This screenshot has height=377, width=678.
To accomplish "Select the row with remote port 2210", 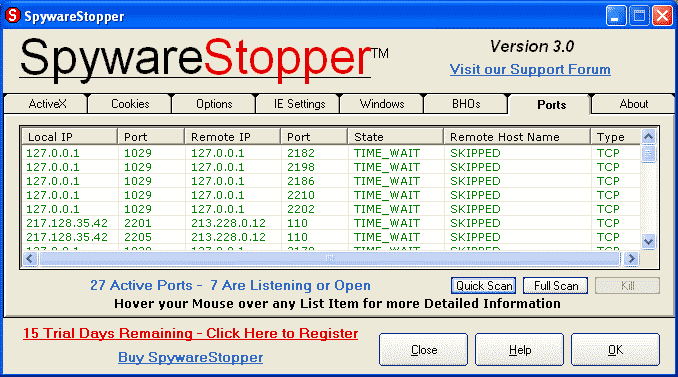I will click(331, 195).
